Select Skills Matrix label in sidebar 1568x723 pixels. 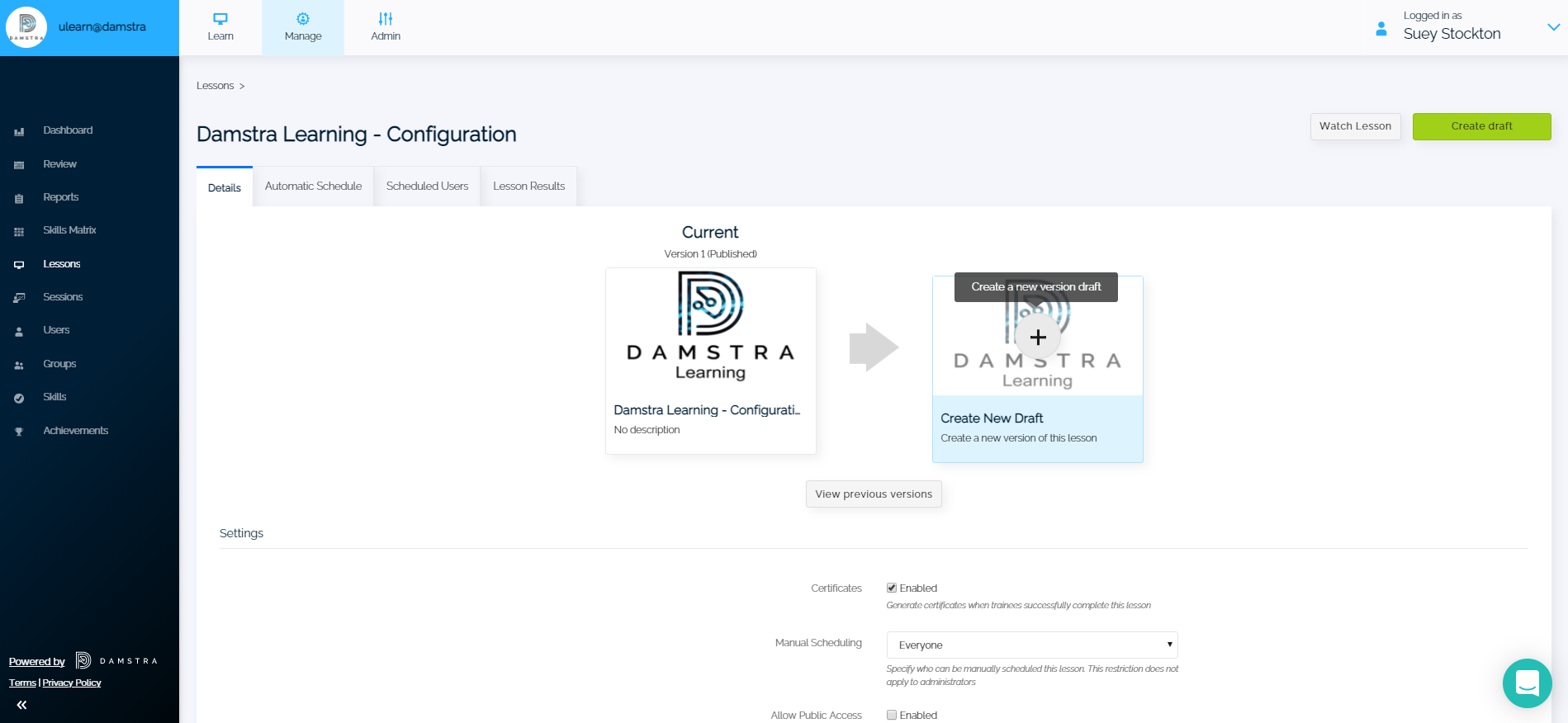tap(70, 230)
